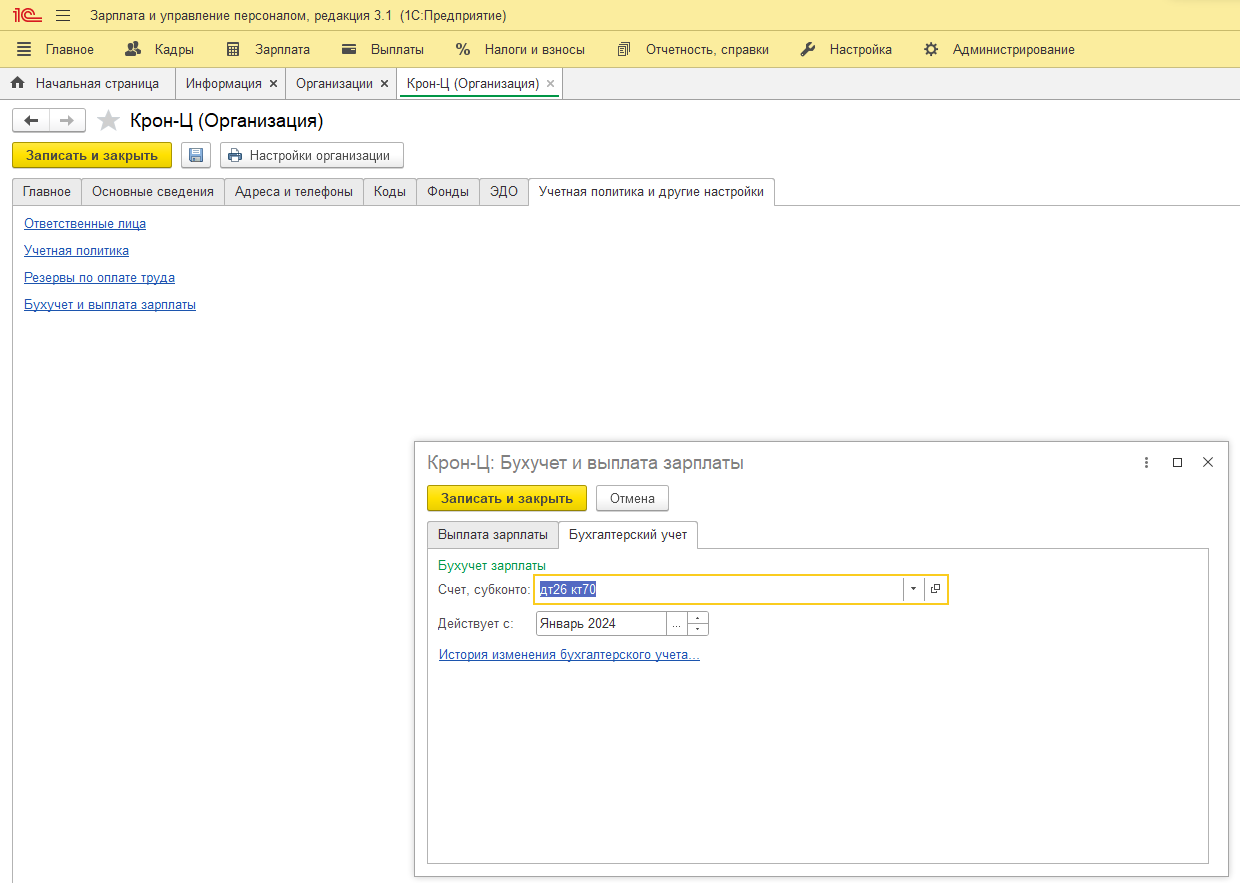Open the Учетная политика link
Image resolution: width=1240 pixels, height=883 pixels.
pyautogui.click(x=76, y=251)
